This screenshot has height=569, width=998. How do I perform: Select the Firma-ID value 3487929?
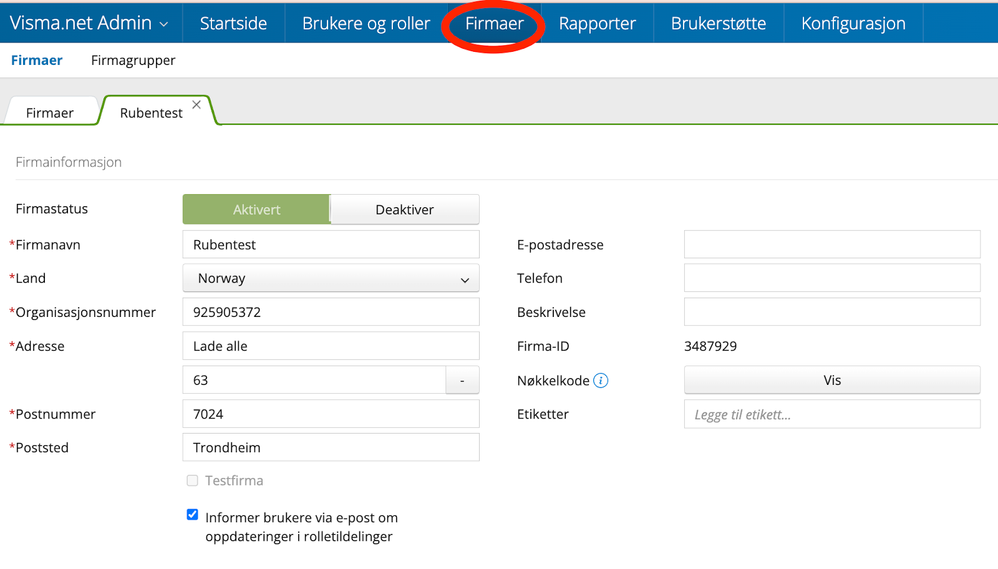click(710, 346)
